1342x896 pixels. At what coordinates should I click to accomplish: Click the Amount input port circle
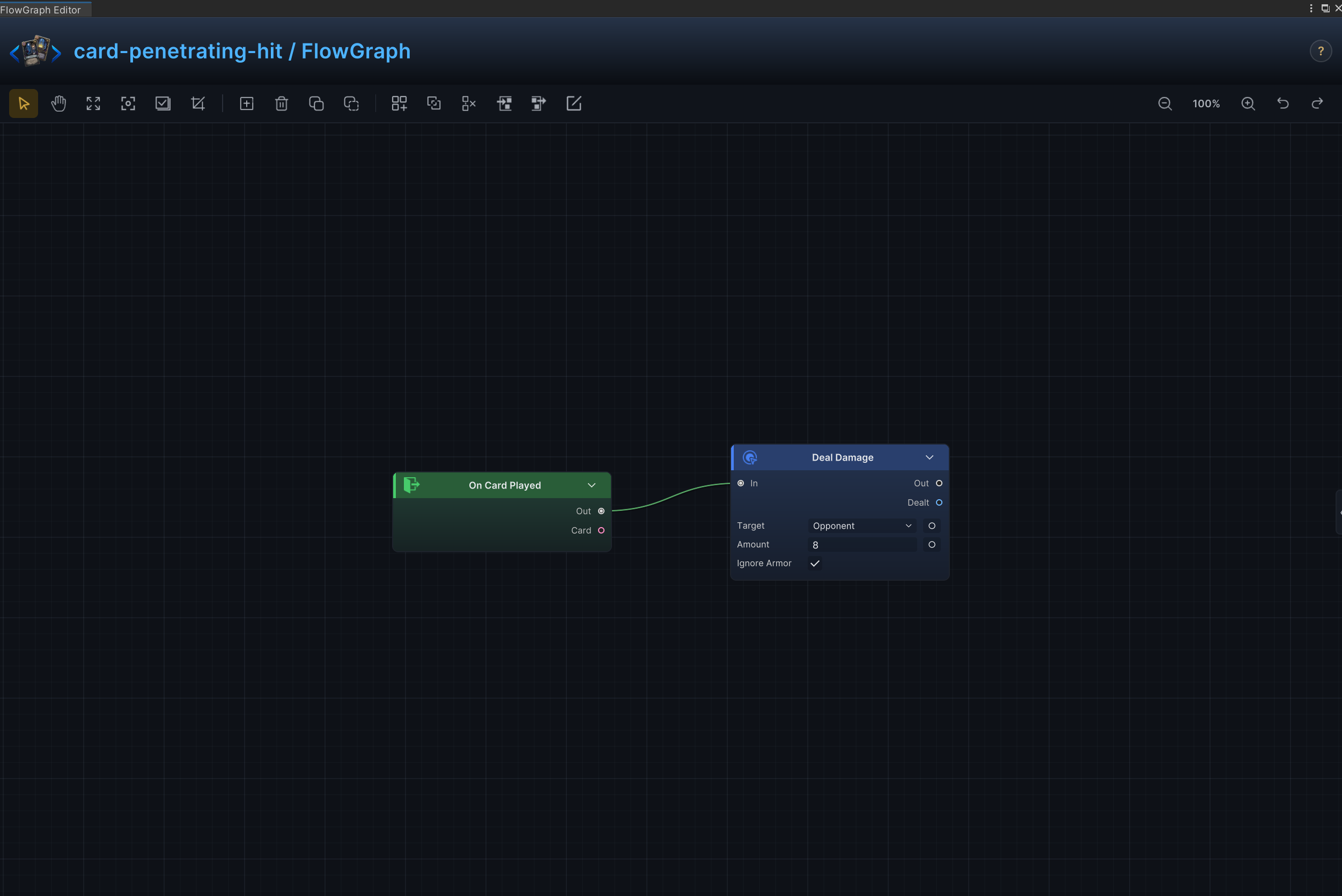click(932, 545)
